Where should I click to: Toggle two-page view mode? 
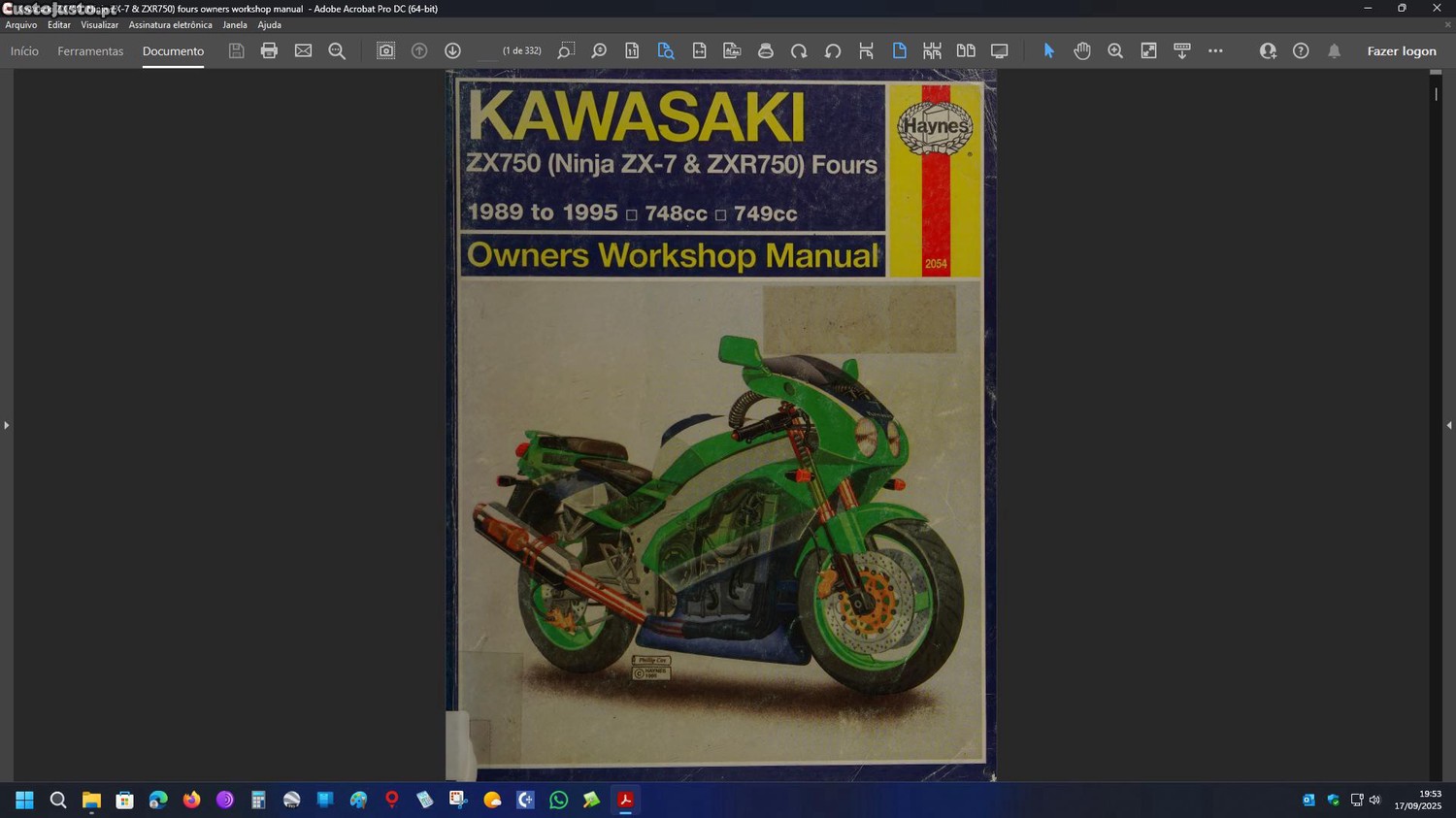click(x=966, y=50)
